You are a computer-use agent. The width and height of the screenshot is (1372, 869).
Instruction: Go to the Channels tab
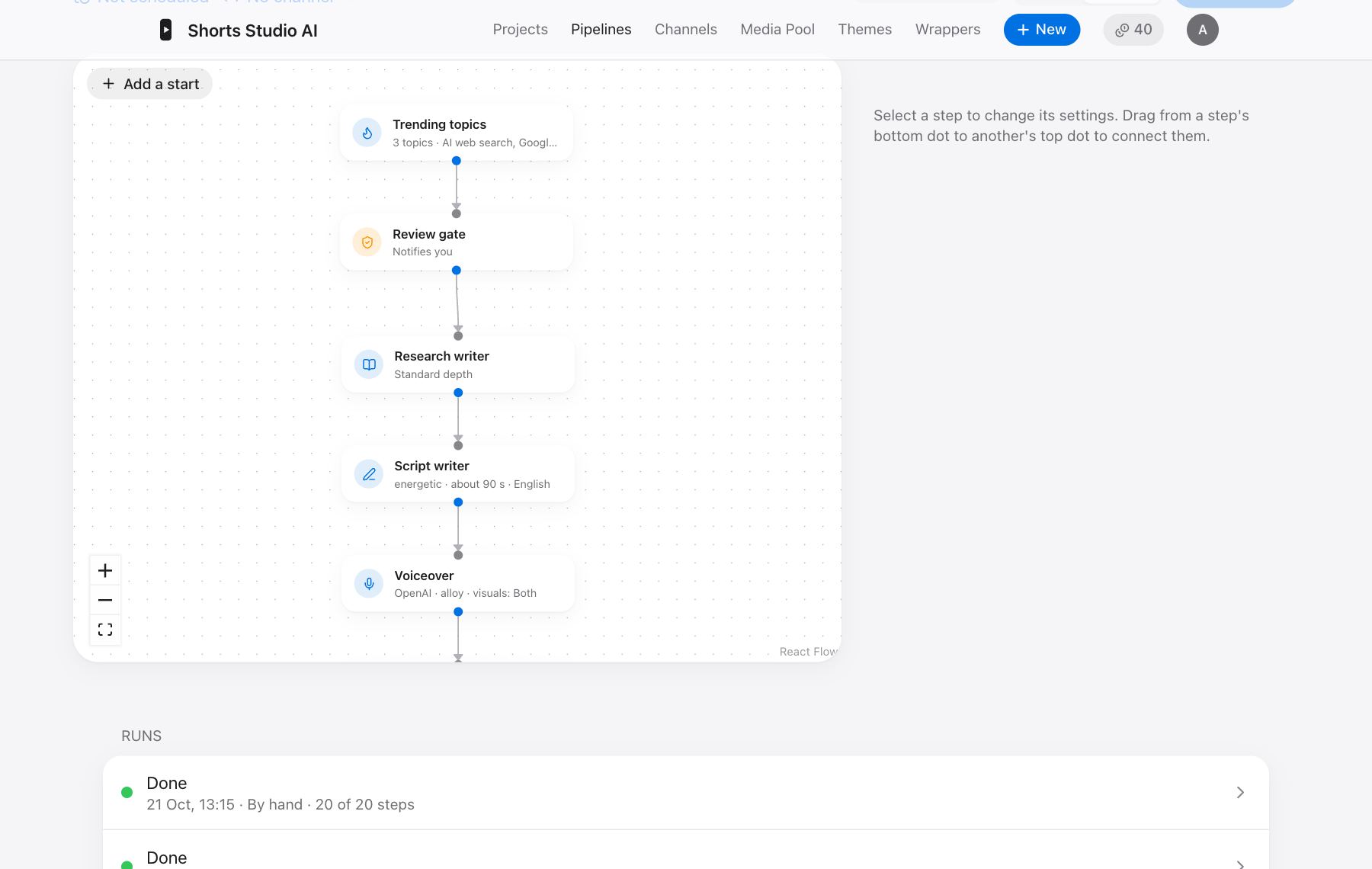[x=686, y=29]
